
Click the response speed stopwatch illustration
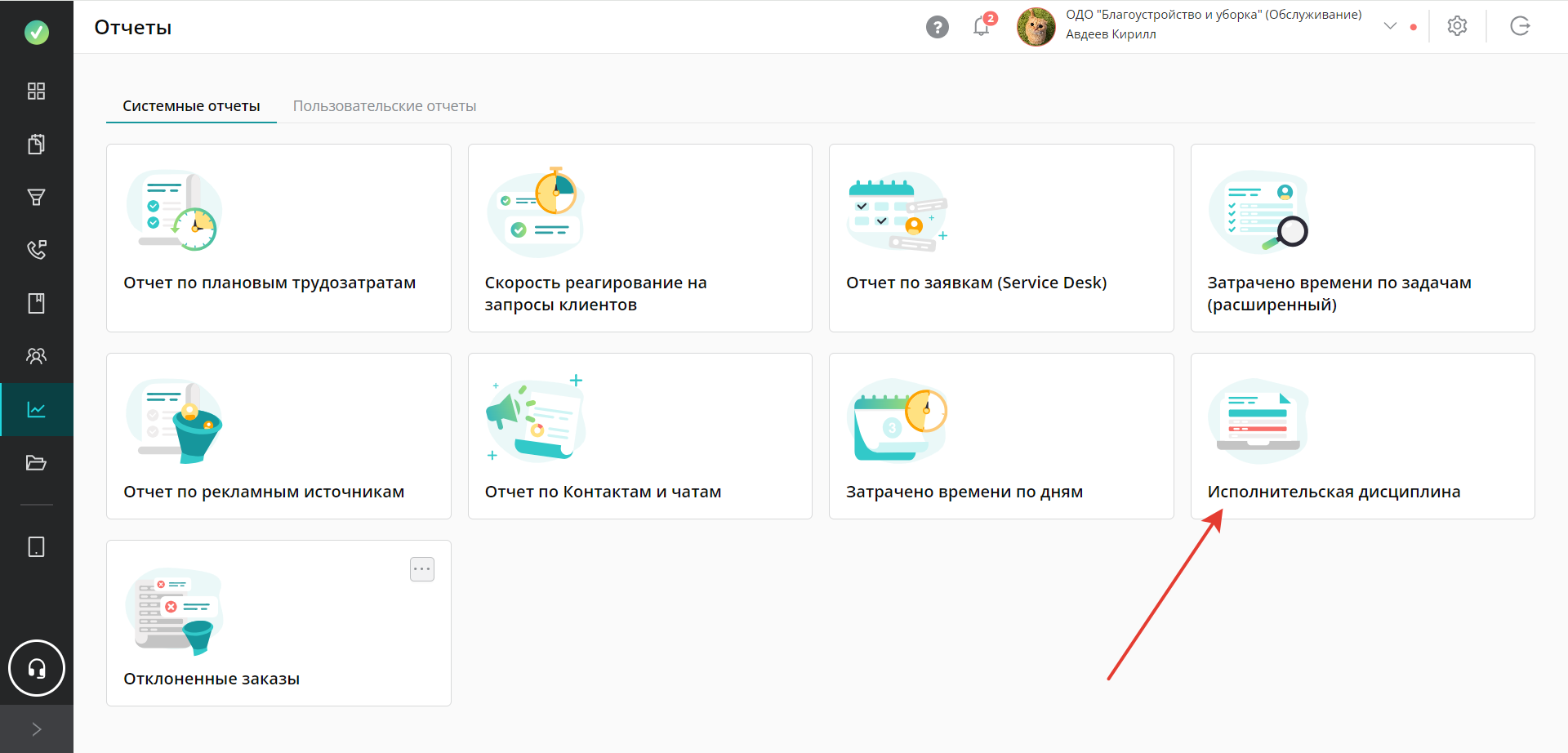pyautogui.click(x=536, y=212)
